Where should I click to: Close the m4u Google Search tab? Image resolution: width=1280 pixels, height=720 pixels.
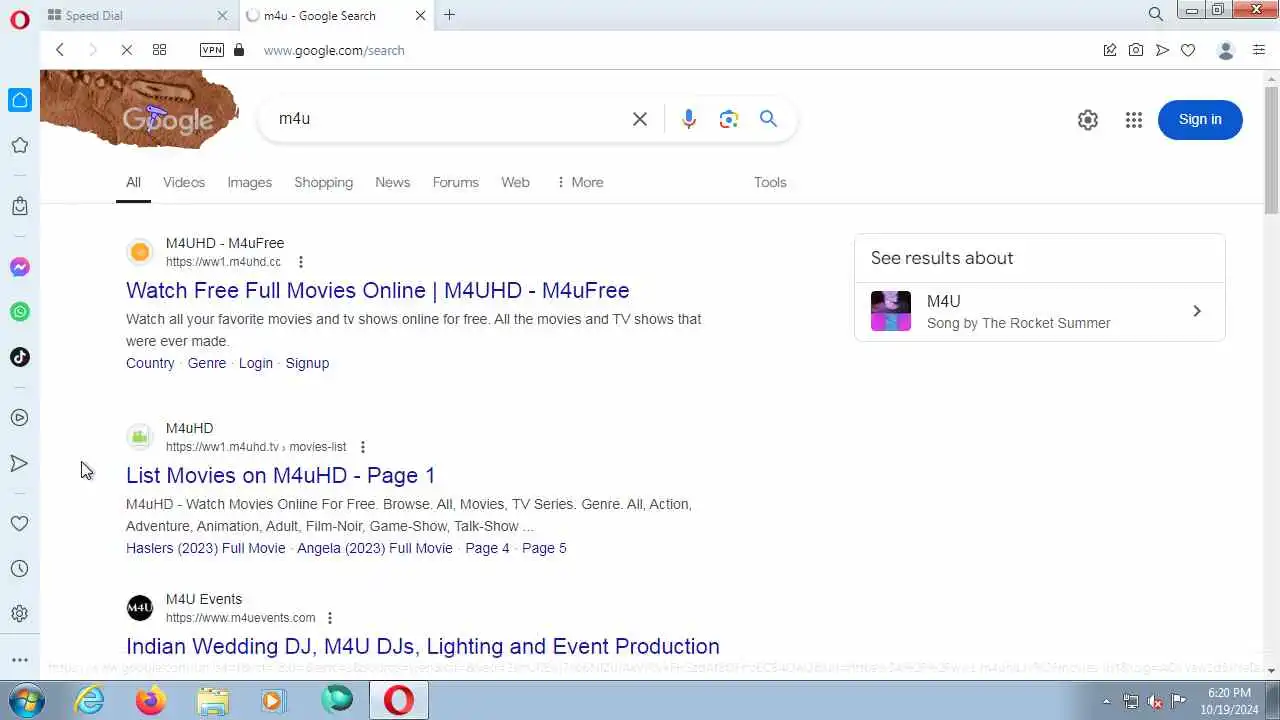(x=420, y=15)
